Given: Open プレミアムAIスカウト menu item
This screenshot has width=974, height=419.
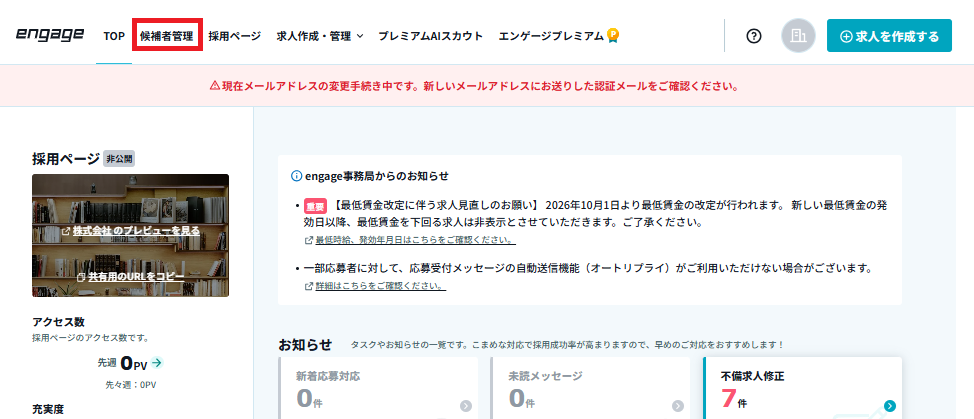Looking at the screenshot, I should (x=430, y=36).
